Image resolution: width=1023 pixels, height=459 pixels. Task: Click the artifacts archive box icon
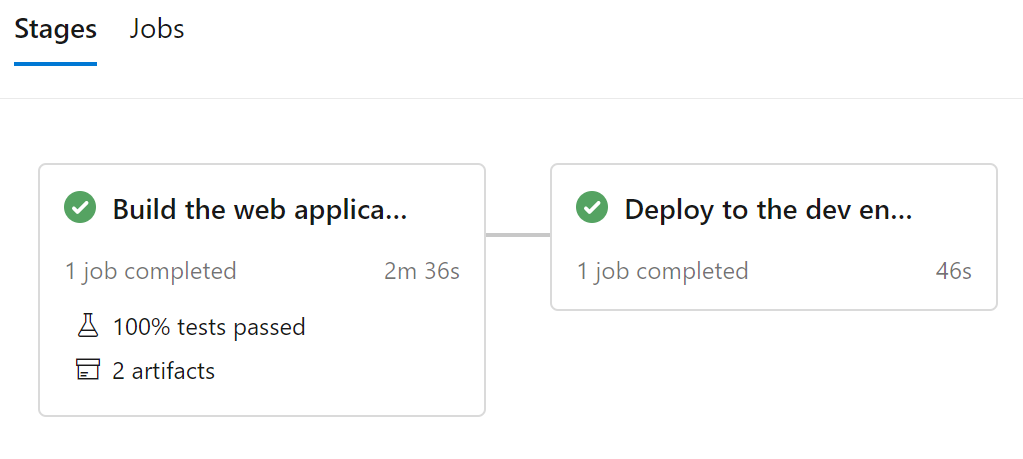(x=89, y=370)
